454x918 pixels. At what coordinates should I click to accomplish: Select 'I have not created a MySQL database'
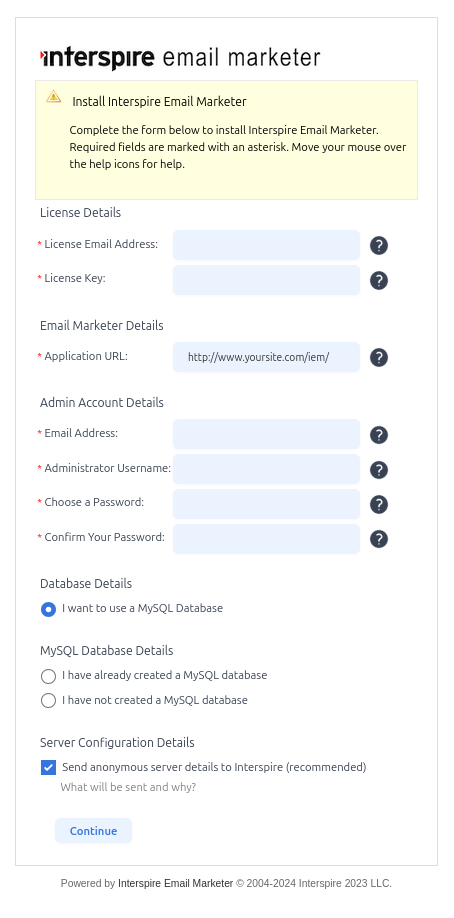[x=48, y=701]
